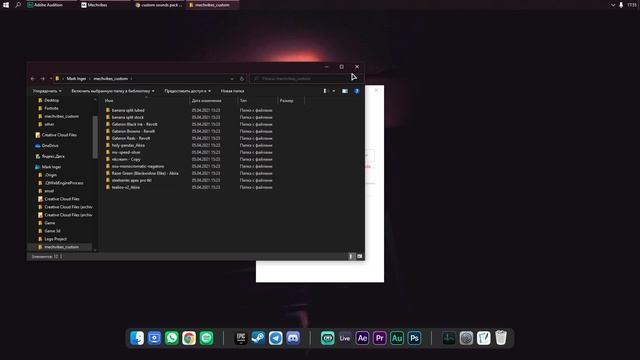Open the Предоставить доступ dropdown

point(188,91)
